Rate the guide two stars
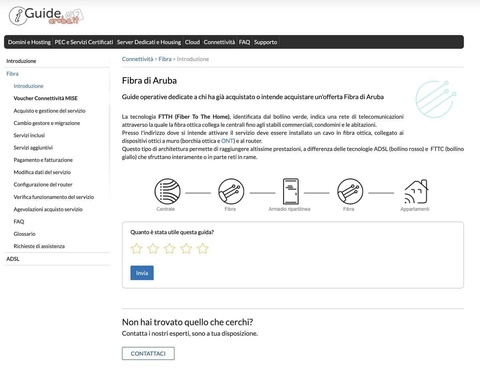This screenshot has width=480, height=374. (153, 248)
